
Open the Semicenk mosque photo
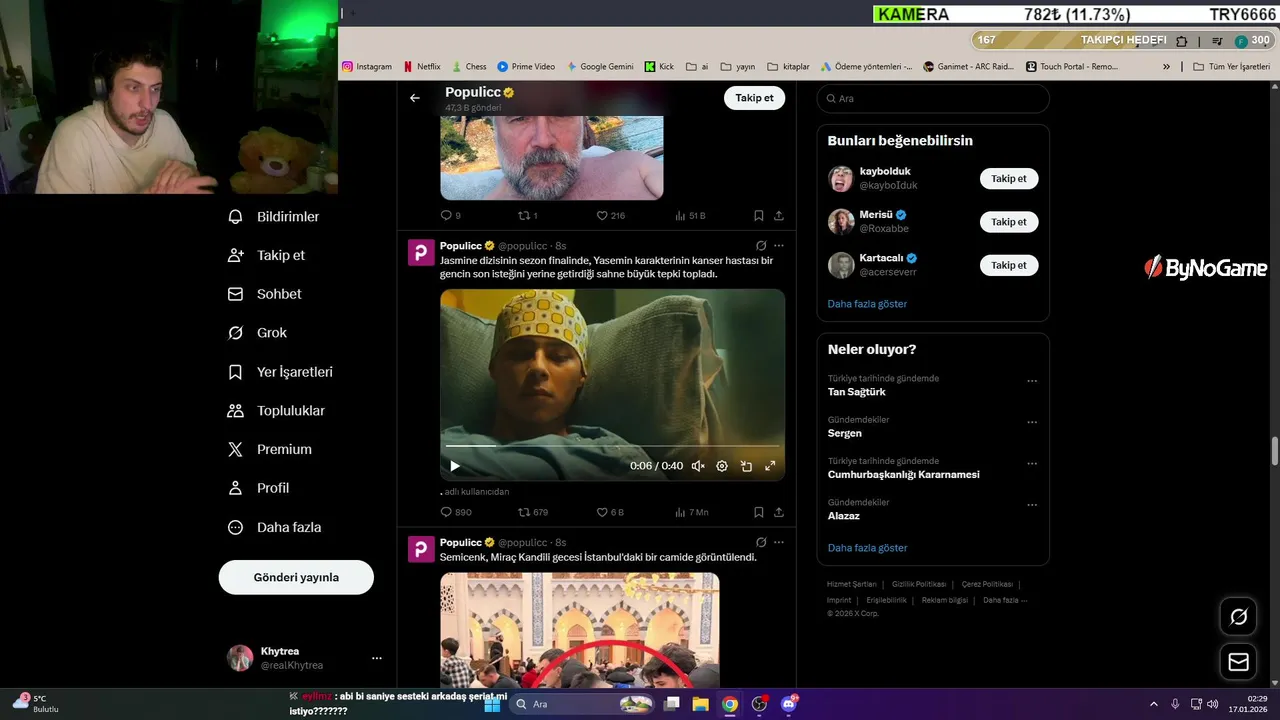[580, 630]
